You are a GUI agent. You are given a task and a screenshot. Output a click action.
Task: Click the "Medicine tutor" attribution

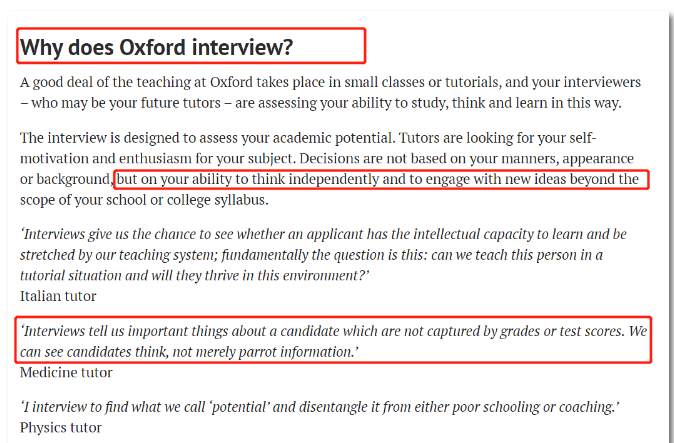tap(66, 372)
